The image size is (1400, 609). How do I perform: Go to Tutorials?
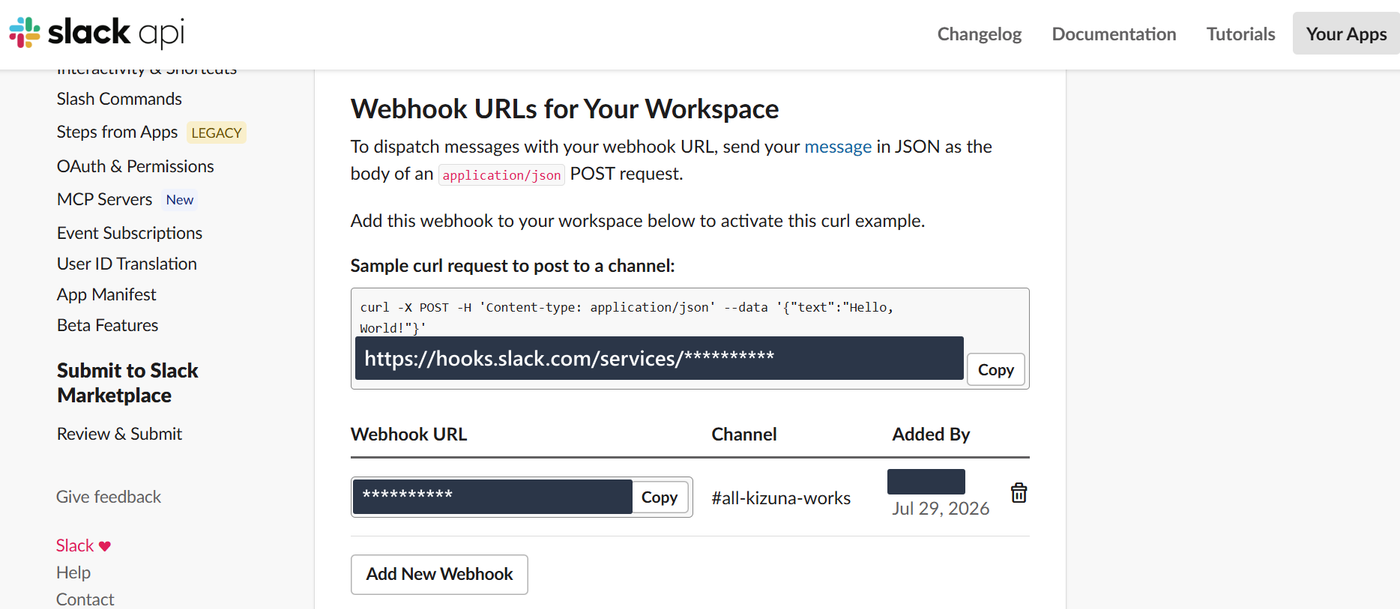tap(1240, 33)
